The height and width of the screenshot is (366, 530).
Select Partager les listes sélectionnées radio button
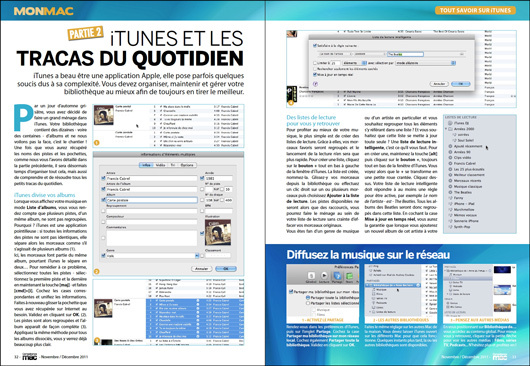point(308,303)
